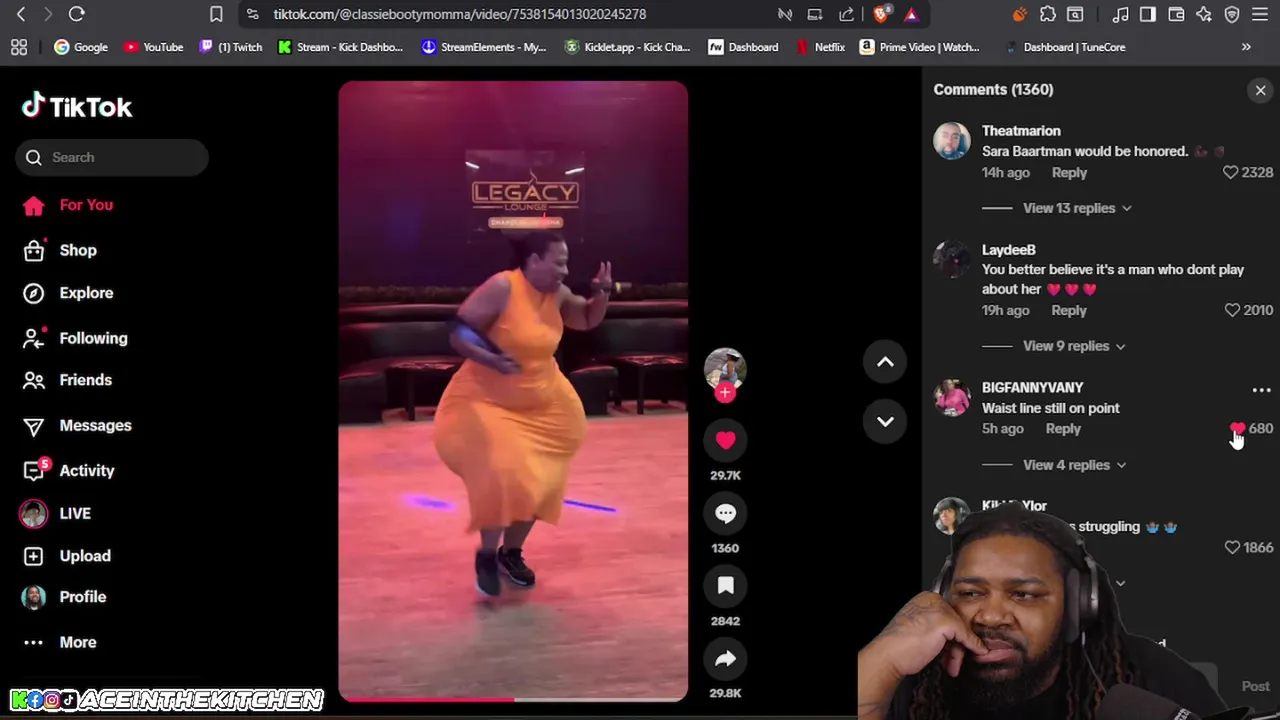This screenshot has height=720, width=1280.
Task: Go to next video with down arrow
Action: (885, 421)
